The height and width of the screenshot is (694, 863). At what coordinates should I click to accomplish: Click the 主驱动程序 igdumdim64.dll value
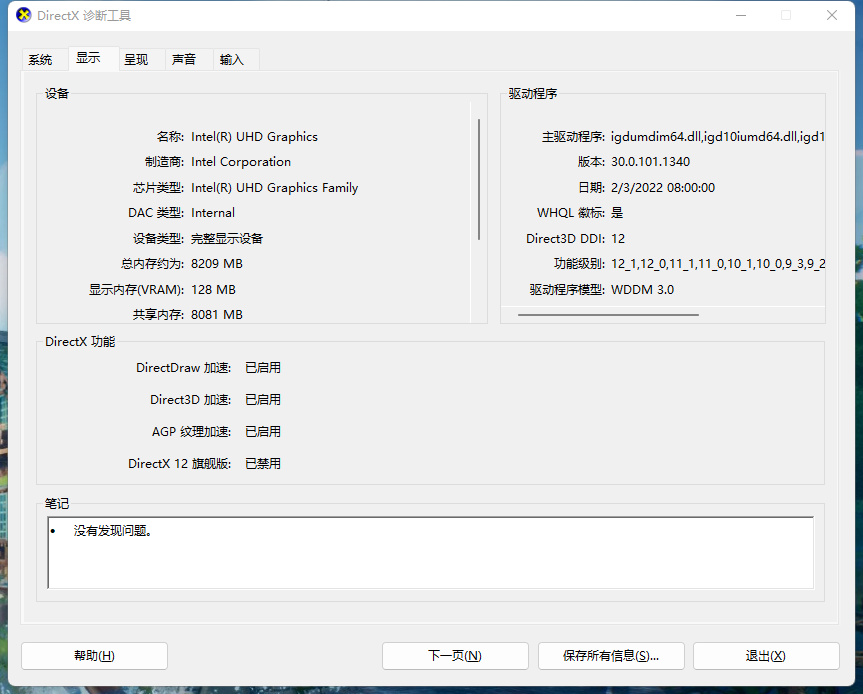pos(717,137)
